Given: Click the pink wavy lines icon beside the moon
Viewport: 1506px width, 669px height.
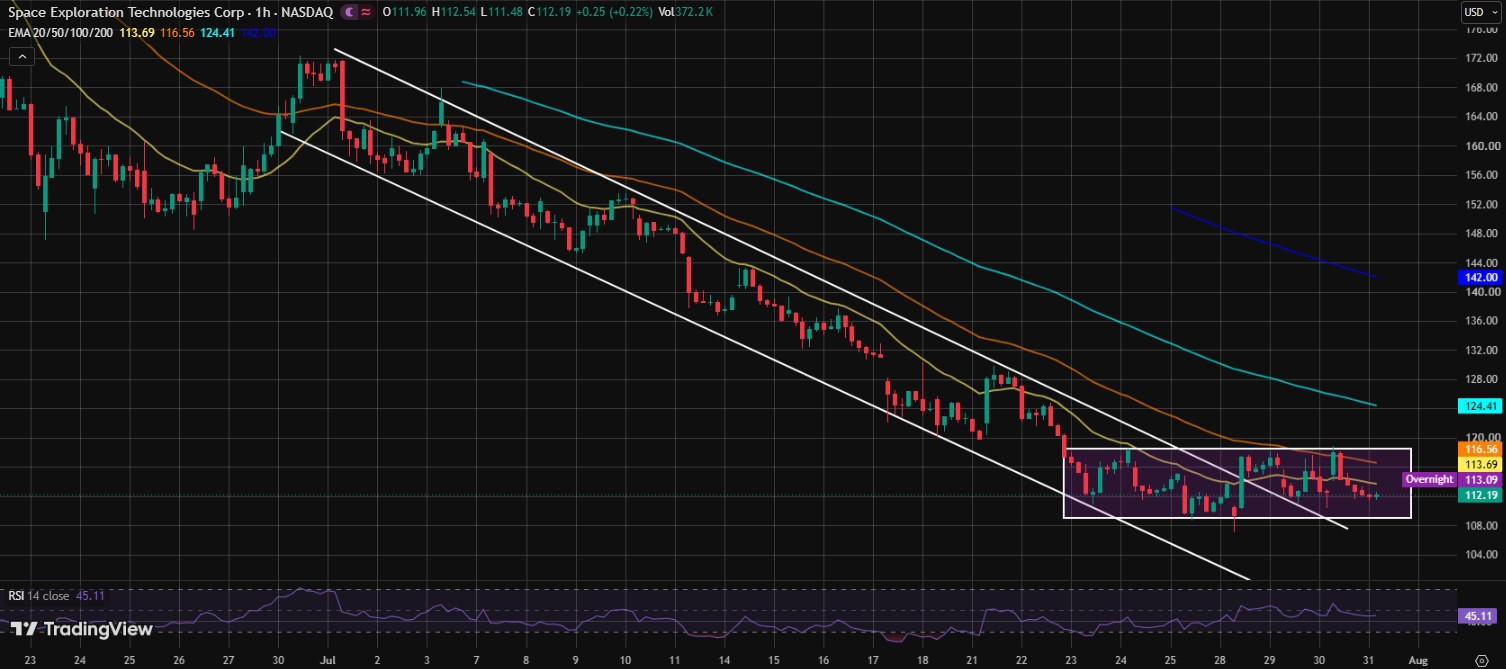Looking at the screenshot, I should click(x=366, y=12).
